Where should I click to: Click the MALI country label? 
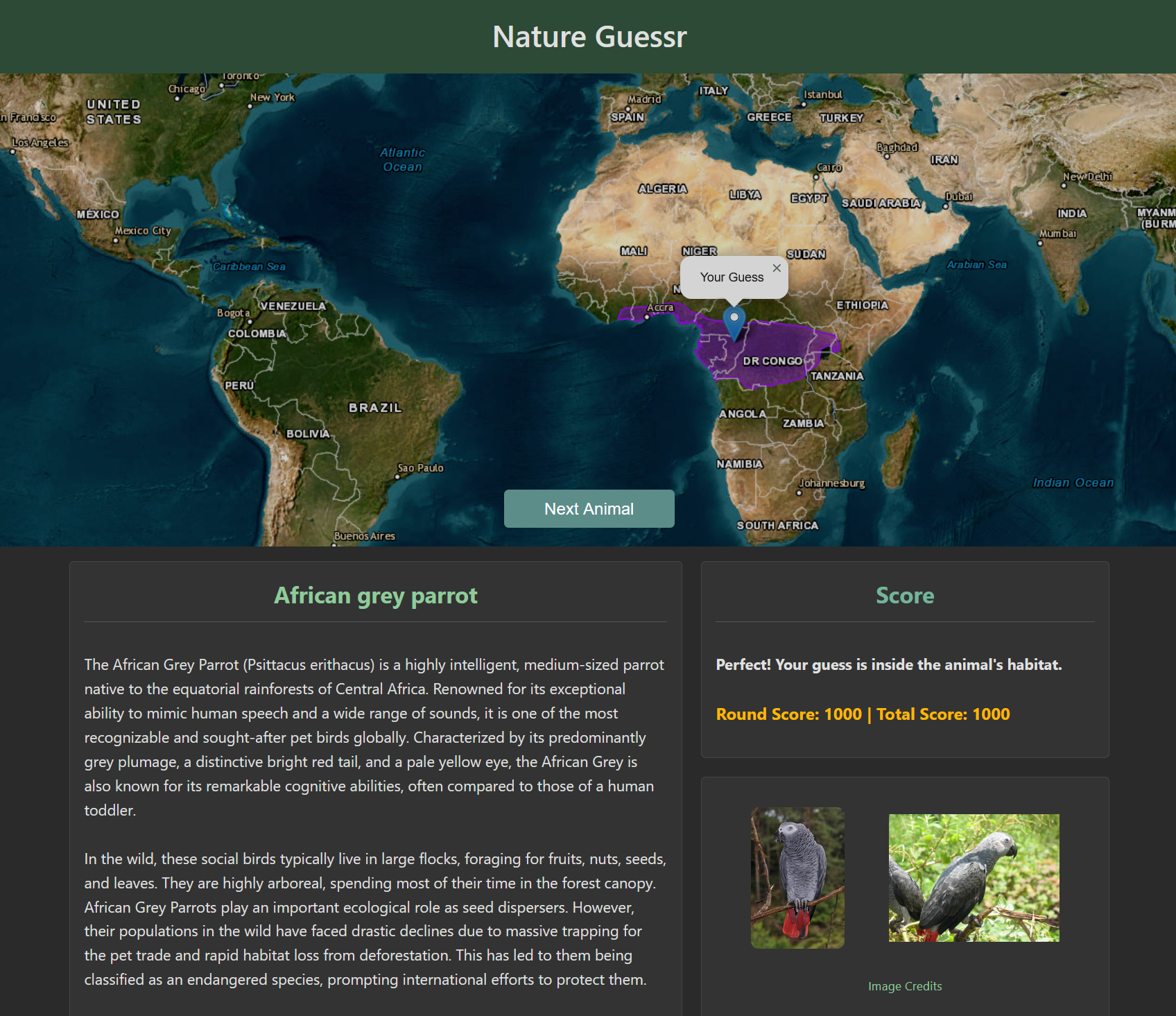(634, 251)
